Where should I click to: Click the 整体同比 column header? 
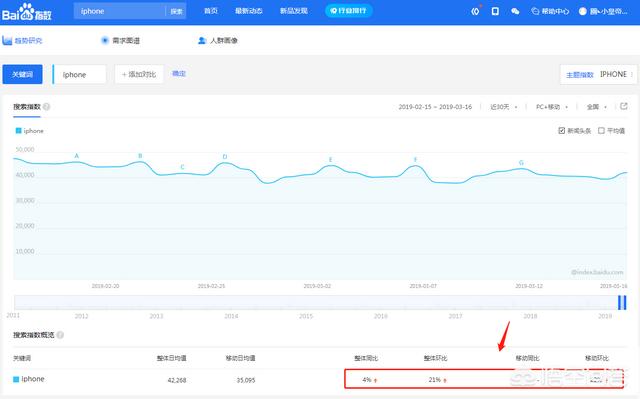coord(366,358)
